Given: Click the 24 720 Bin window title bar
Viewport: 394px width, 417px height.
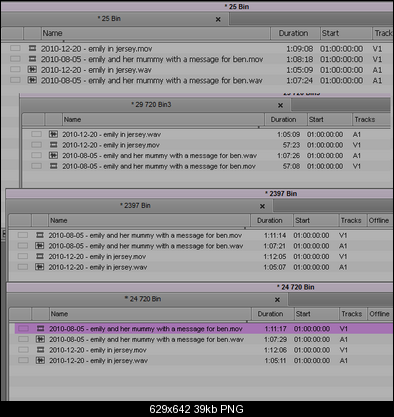Looking at the screenshot, I should [200, 287].
